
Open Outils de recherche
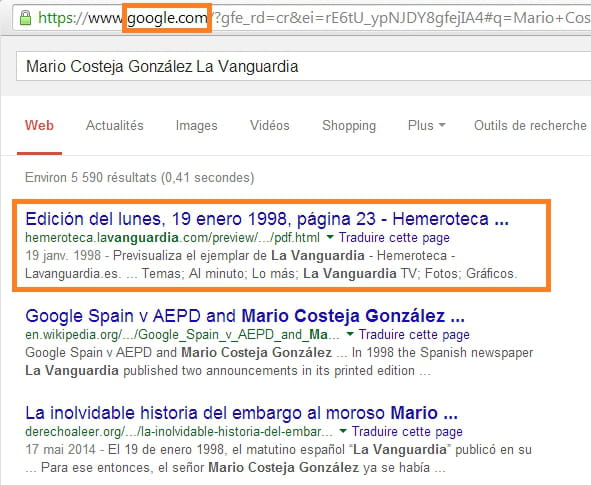pyautogui.click(x=530, y=125)
